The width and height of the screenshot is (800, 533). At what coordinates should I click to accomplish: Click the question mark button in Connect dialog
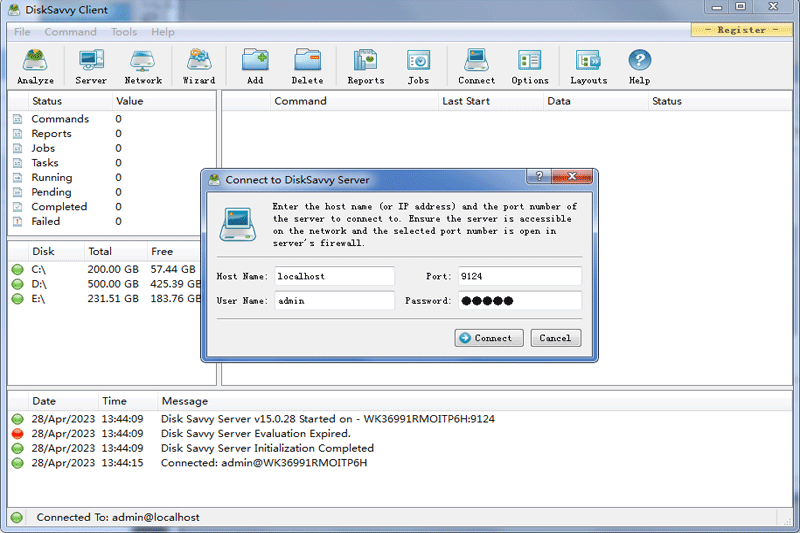539,176
